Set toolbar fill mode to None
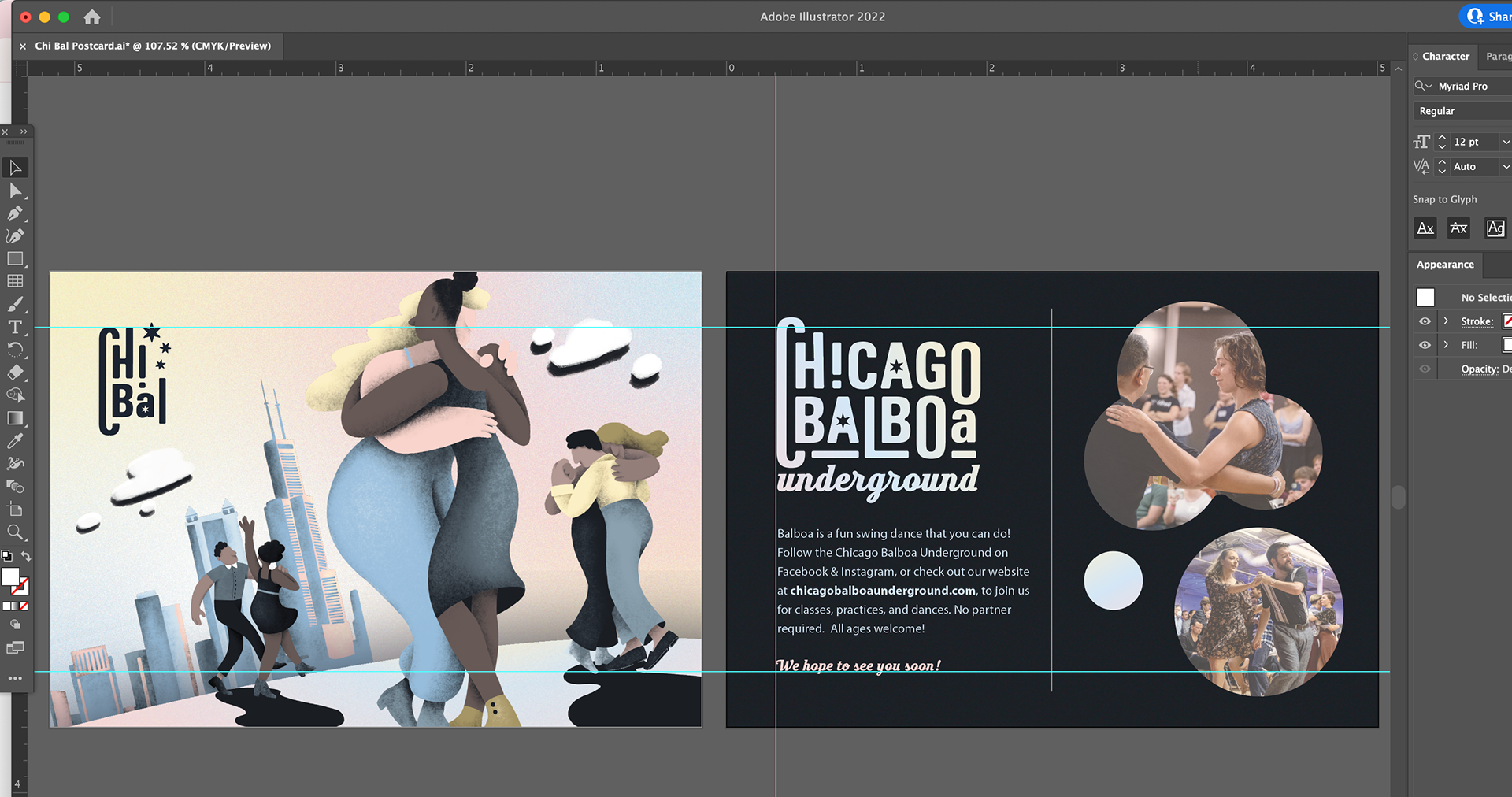 (24, 606)
